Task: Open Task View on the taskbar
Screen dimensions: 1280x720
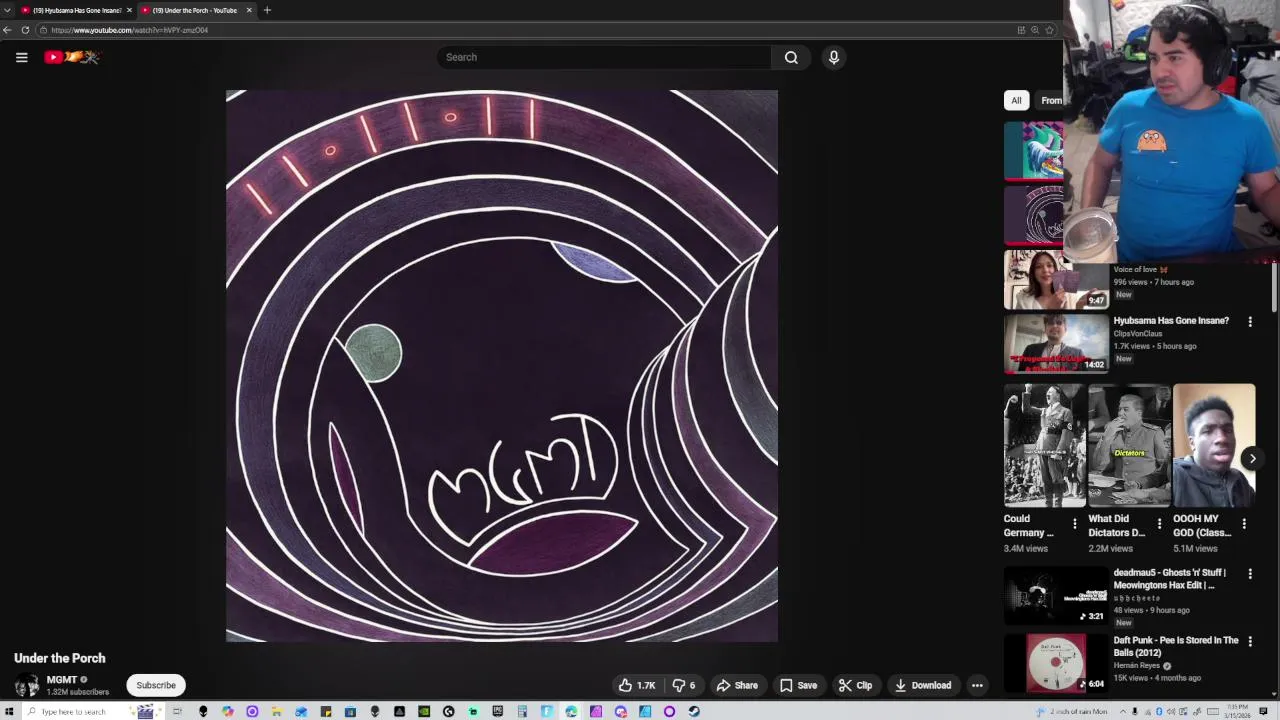Action: [x=177, y=711]
